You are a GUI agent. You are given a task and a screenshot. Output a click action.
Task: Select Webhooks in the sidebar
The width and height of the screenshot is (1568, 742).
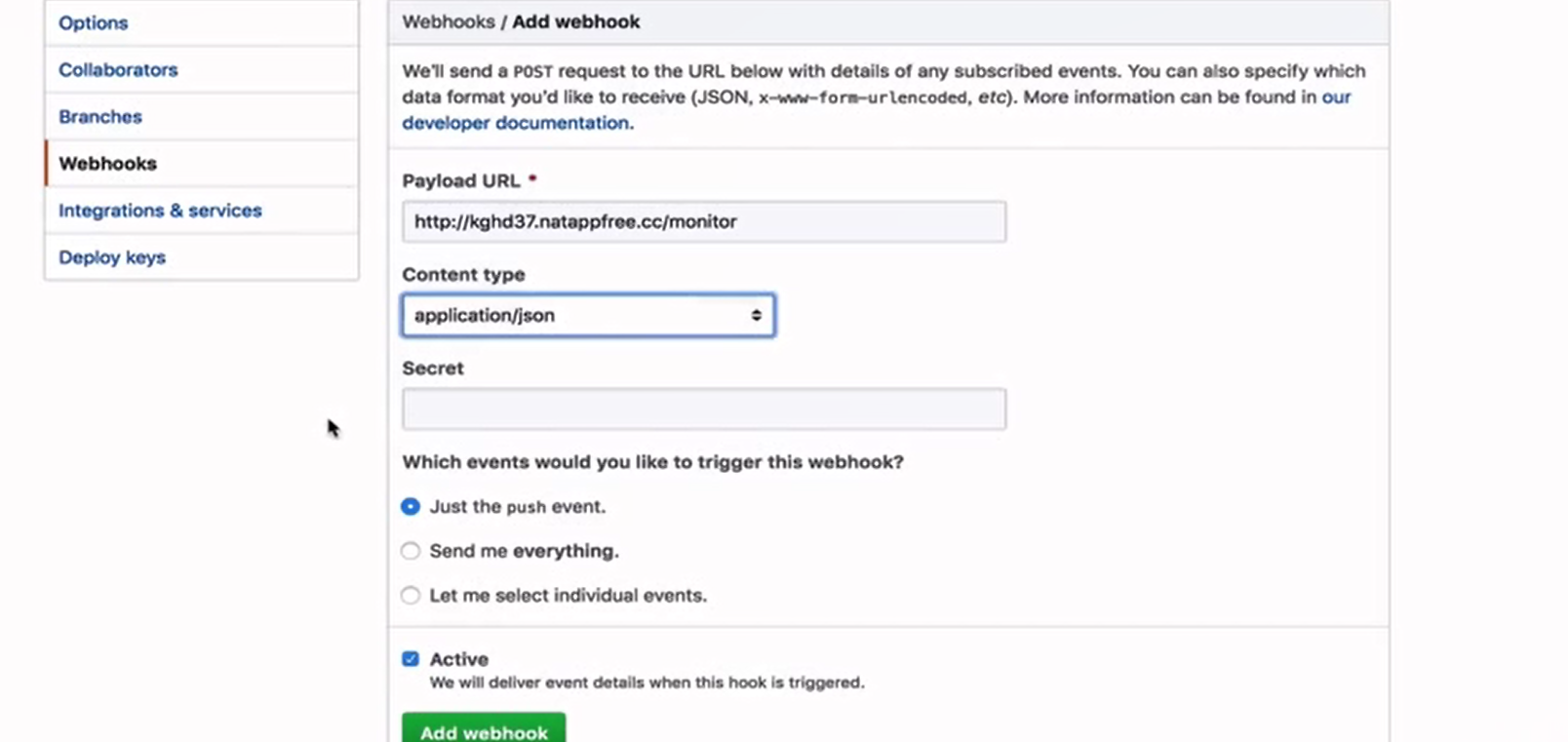[x=201, y=163]
